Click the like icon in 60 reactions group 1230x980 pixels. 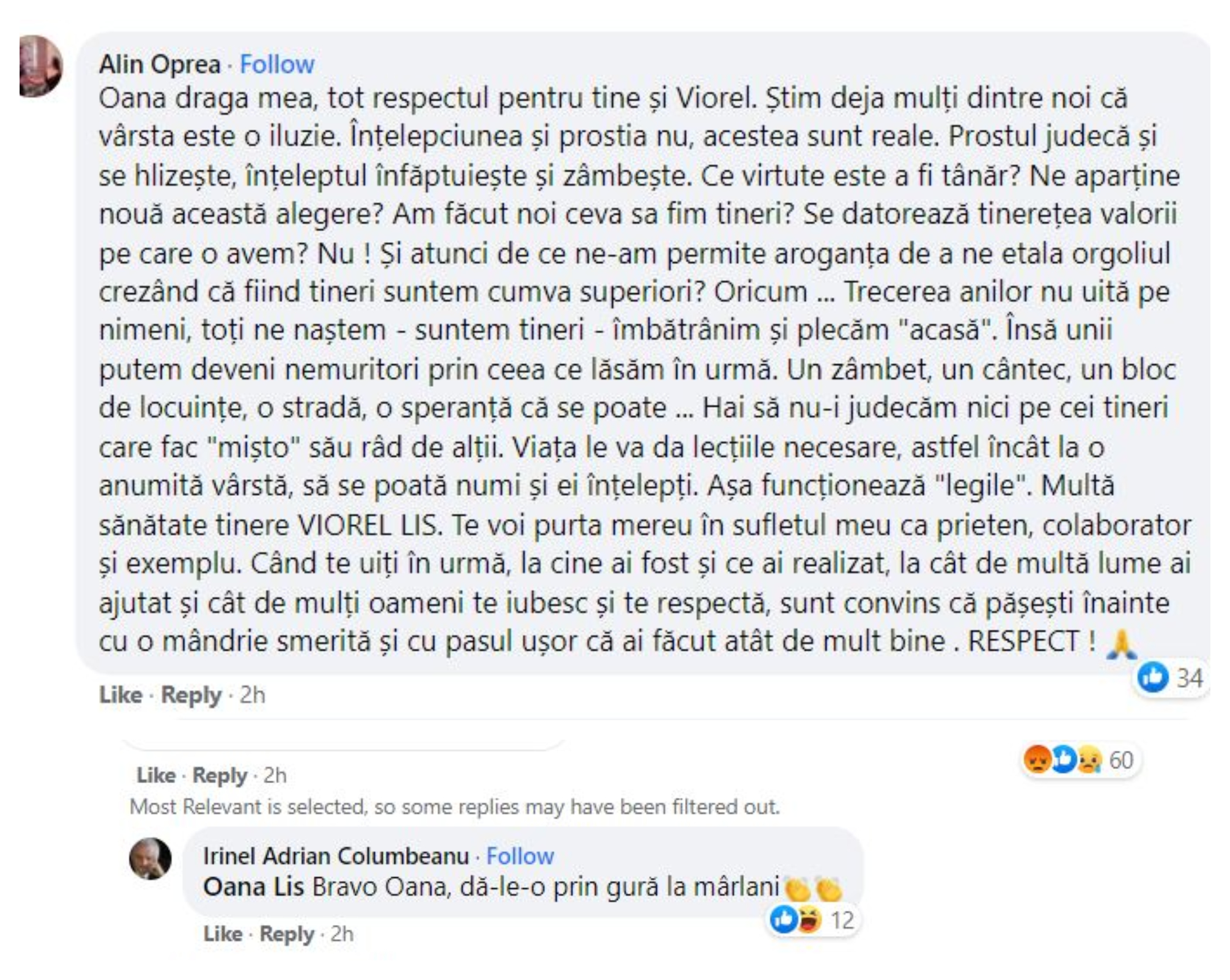click(x=1064, y=759)
